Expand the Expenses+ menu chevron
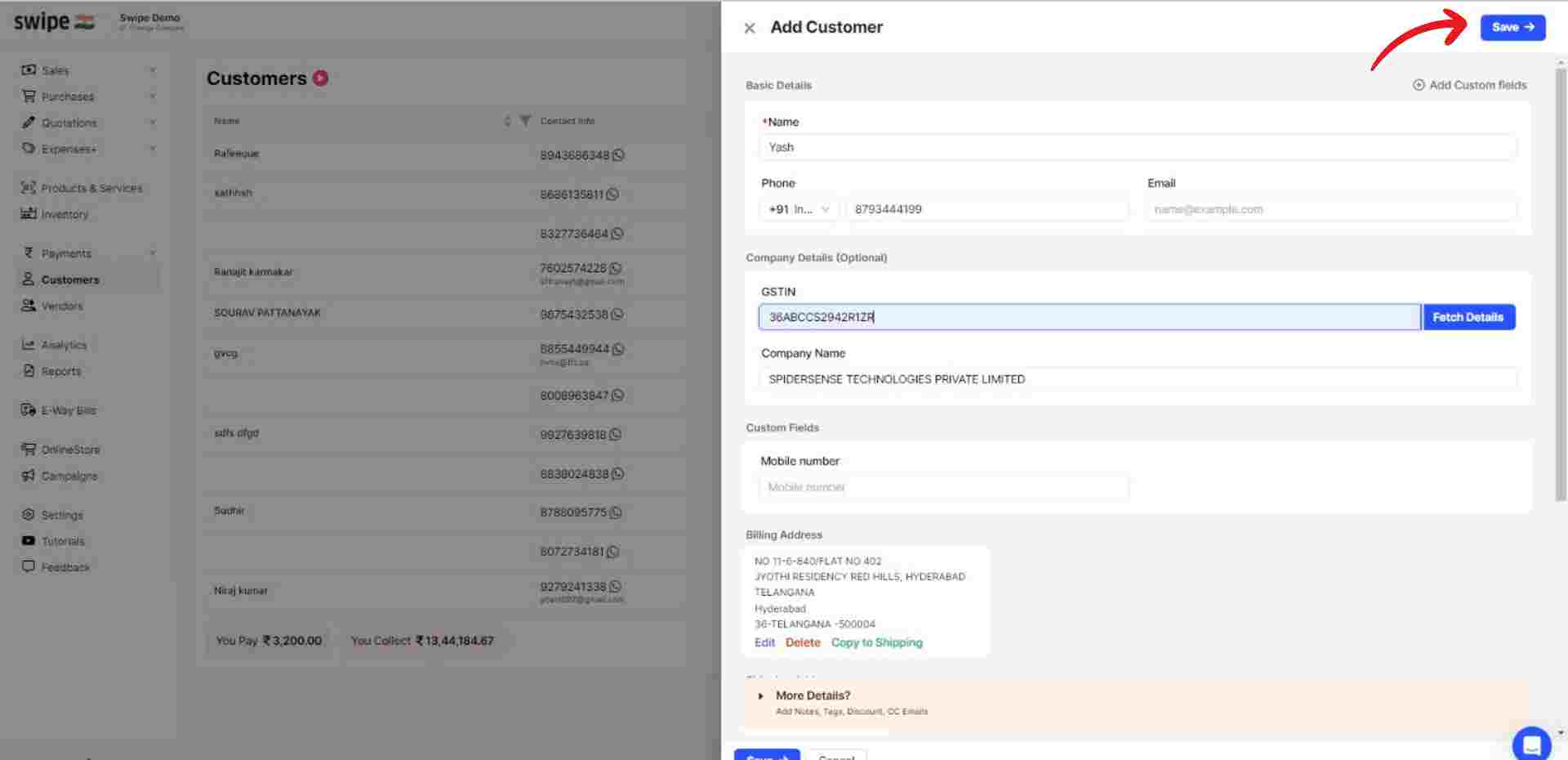This screenshot has height=760, width=1568. click(x=152, y=149)
